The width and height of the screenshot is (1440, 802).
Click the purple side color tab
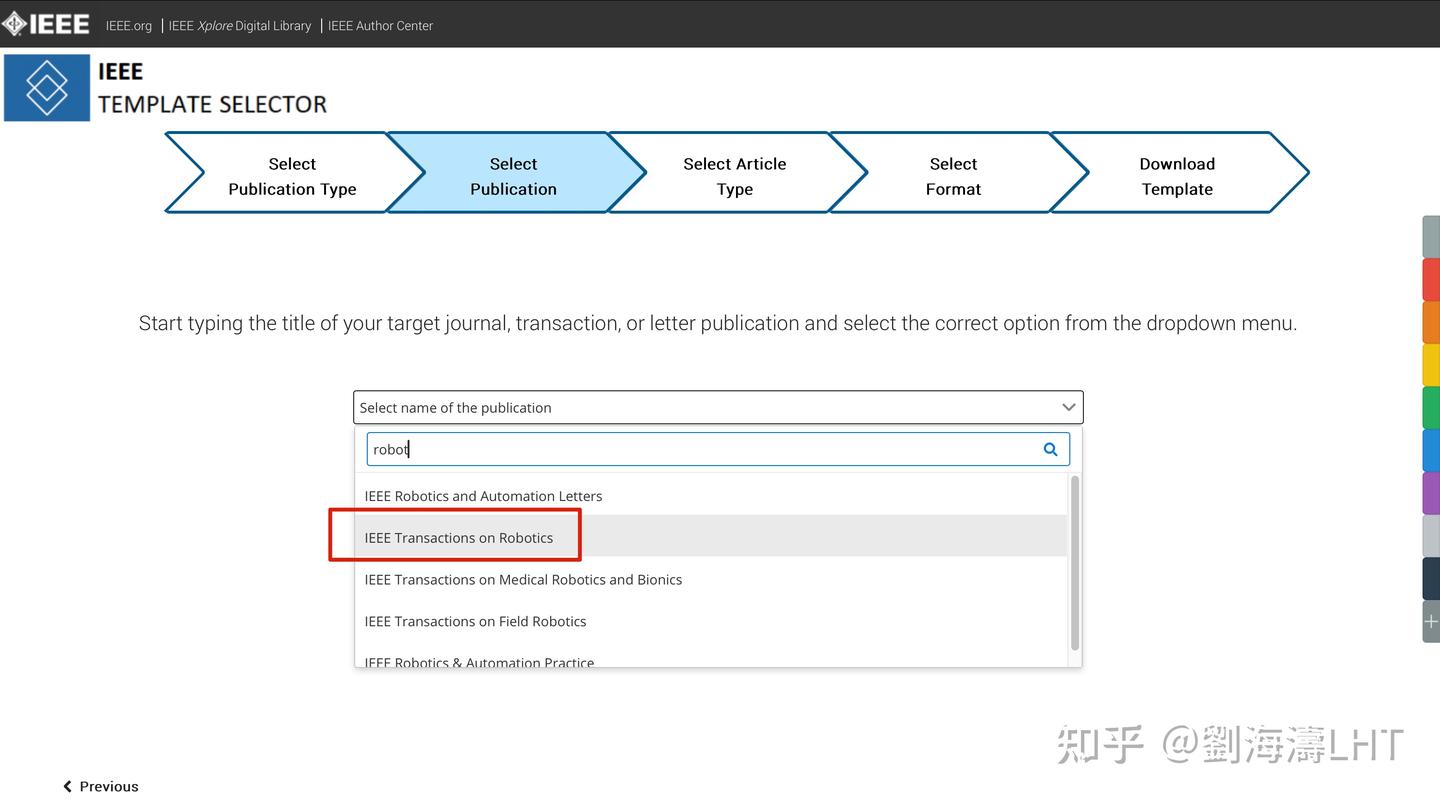[x=1432, y=493]
